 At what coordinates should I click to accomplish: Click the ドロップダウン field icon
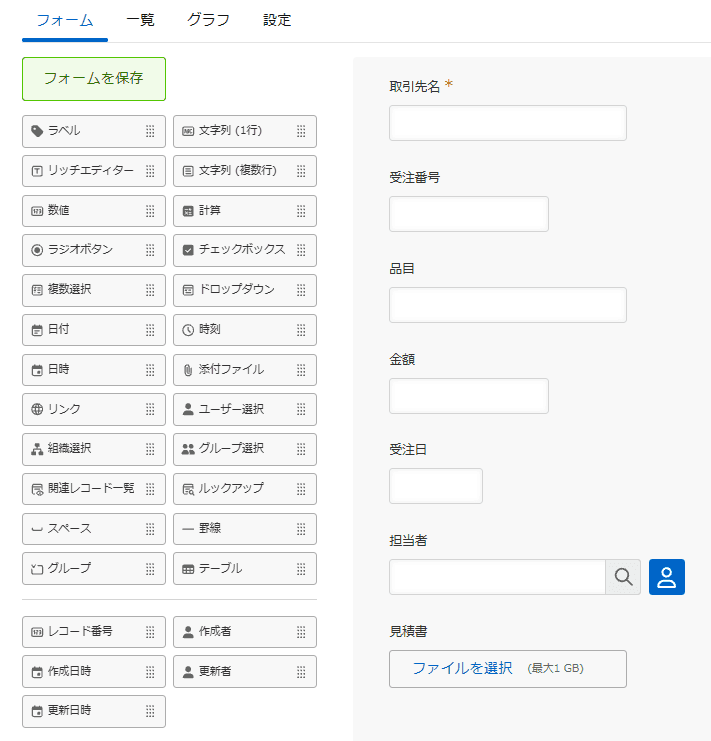(x=188, y=290)
